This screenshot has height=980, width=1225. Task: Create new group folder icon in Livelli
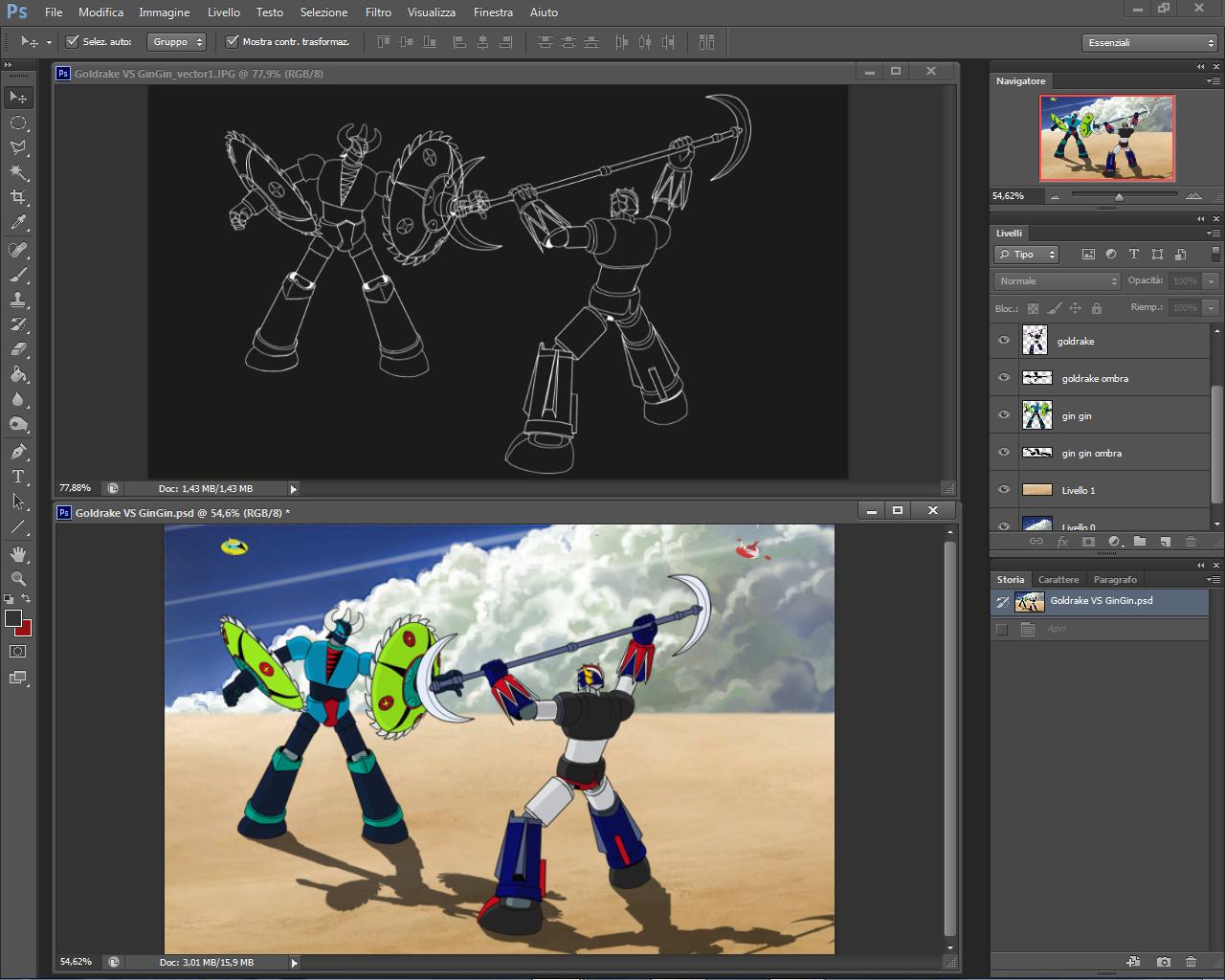[x=1140, y=542]
